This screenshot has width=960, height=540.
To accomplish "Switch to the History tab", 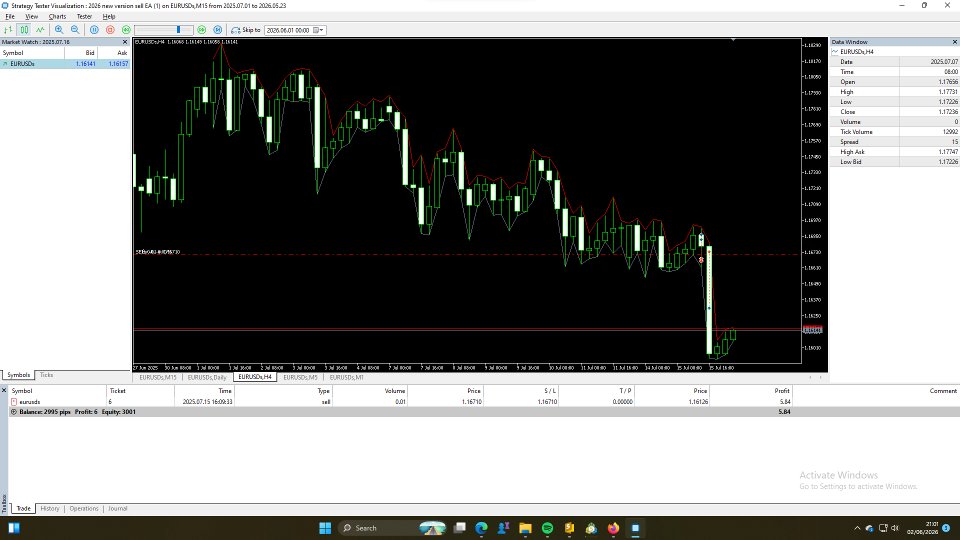I will (x=50, y=509).
